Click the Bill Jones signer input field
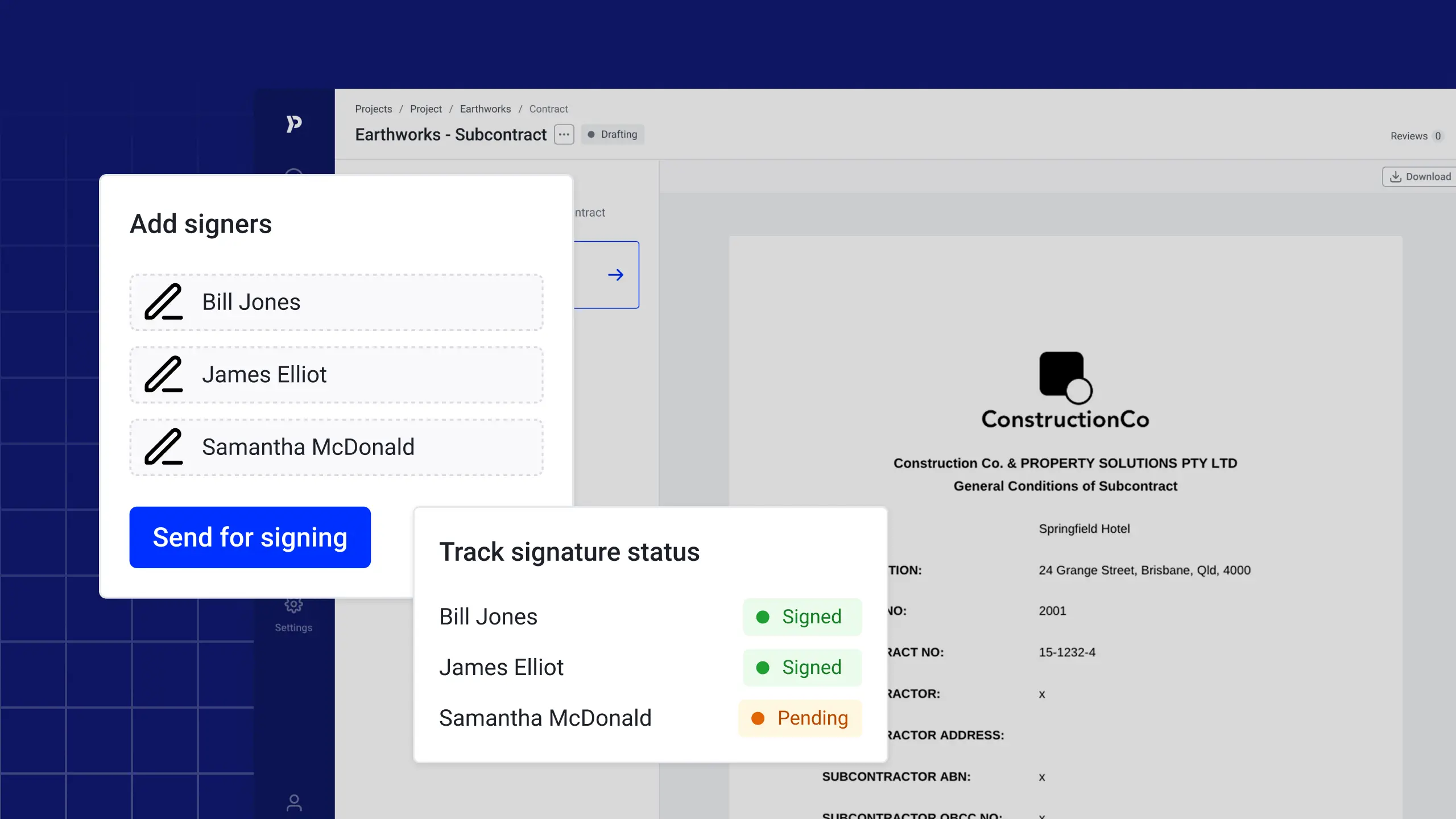Image resolution: width=1456 pixels, height=819 pixels. [337, 302]
